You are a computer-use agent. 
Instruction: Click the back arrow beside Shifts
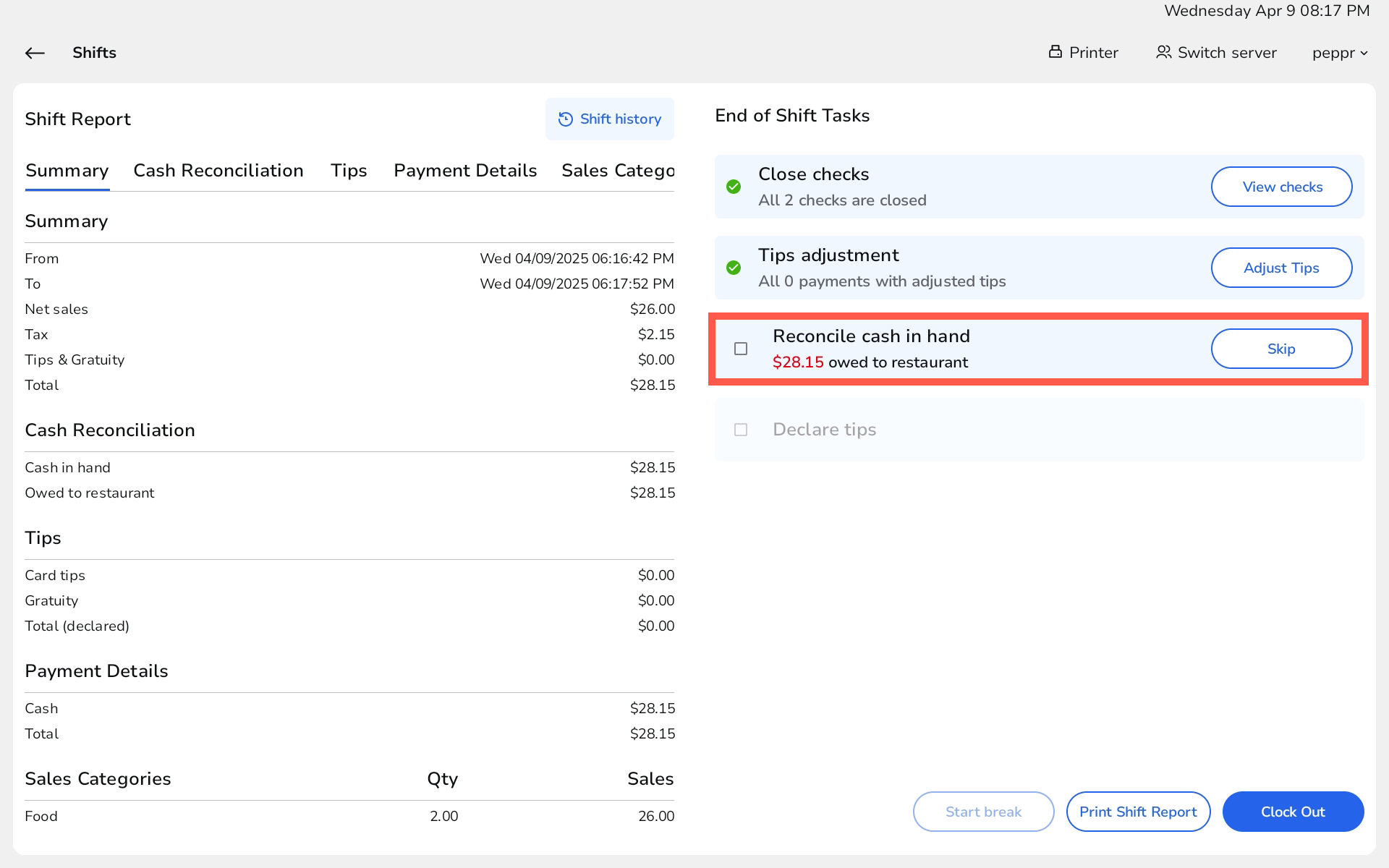34,53
